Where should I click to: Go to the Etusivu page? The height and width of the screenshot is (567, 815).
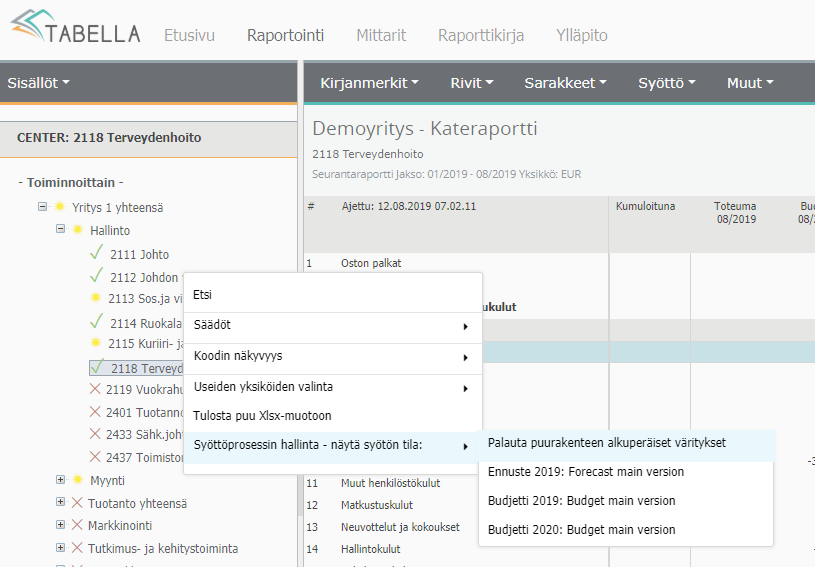[189, 35]
